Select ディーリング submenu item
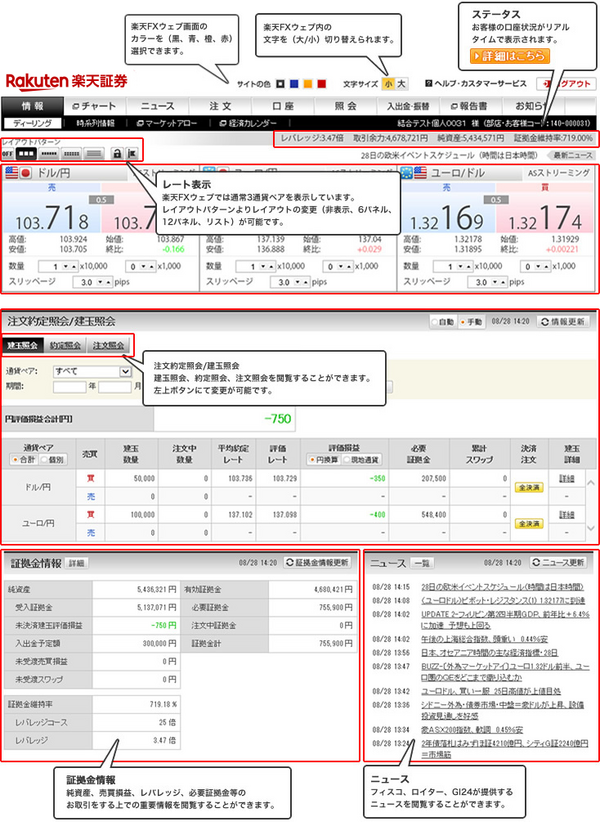Image resolution: width=600 pixels, height=822 pixels. [x=32, y=123]
